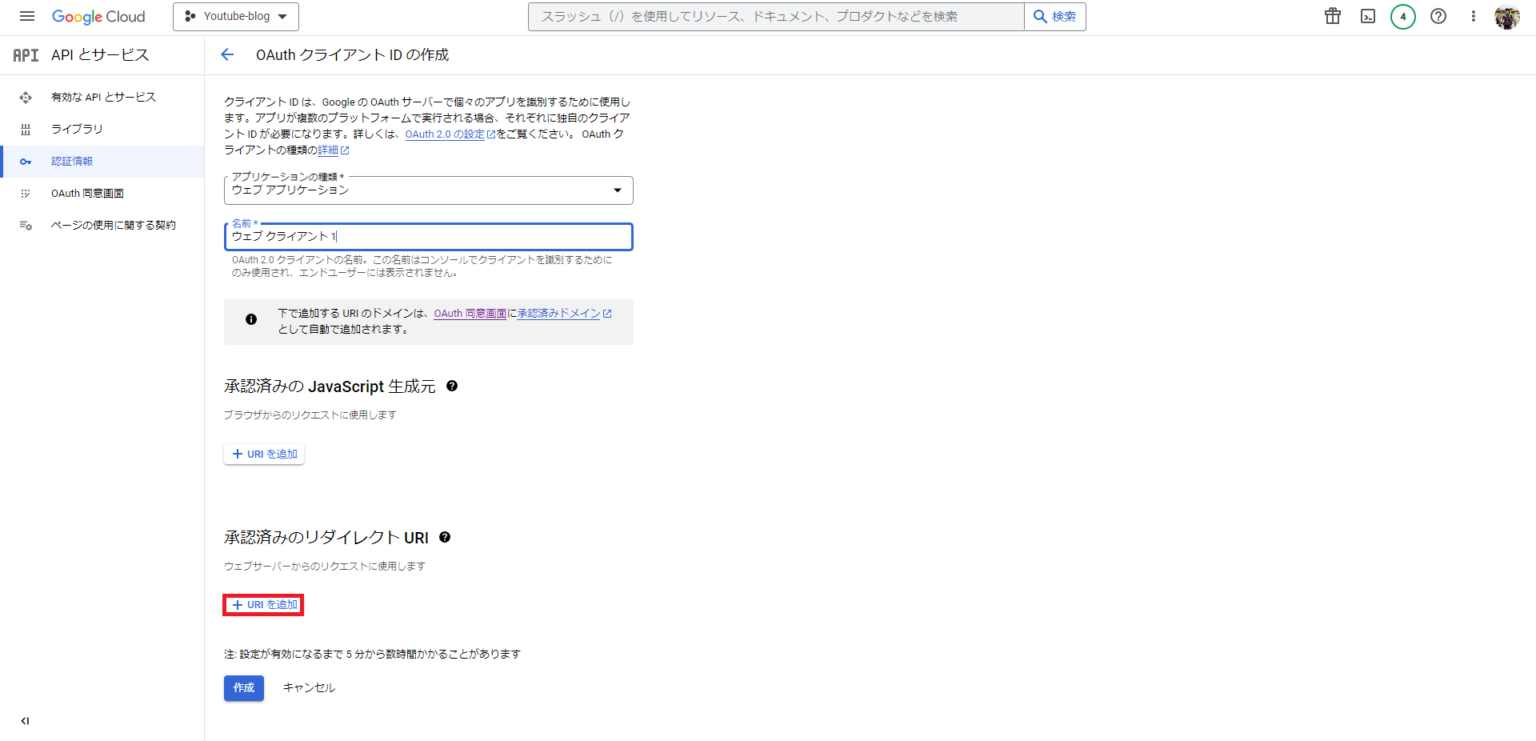Open JavaScript 生成元 help tooltip
The width and height of the screenshot is (1536, 741).
point(451,385)
